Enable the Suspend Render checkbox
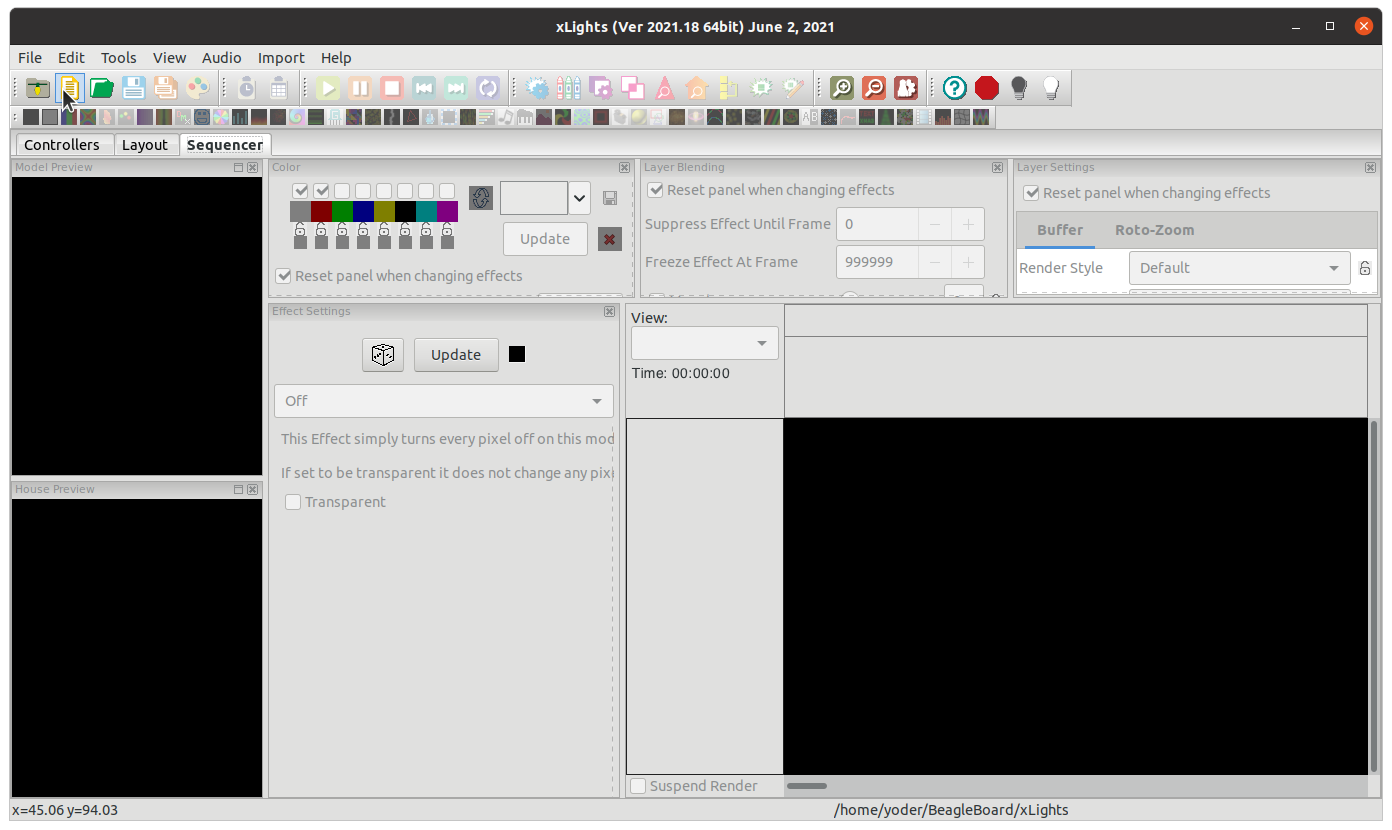1392x830 pixels. [638, 786]
